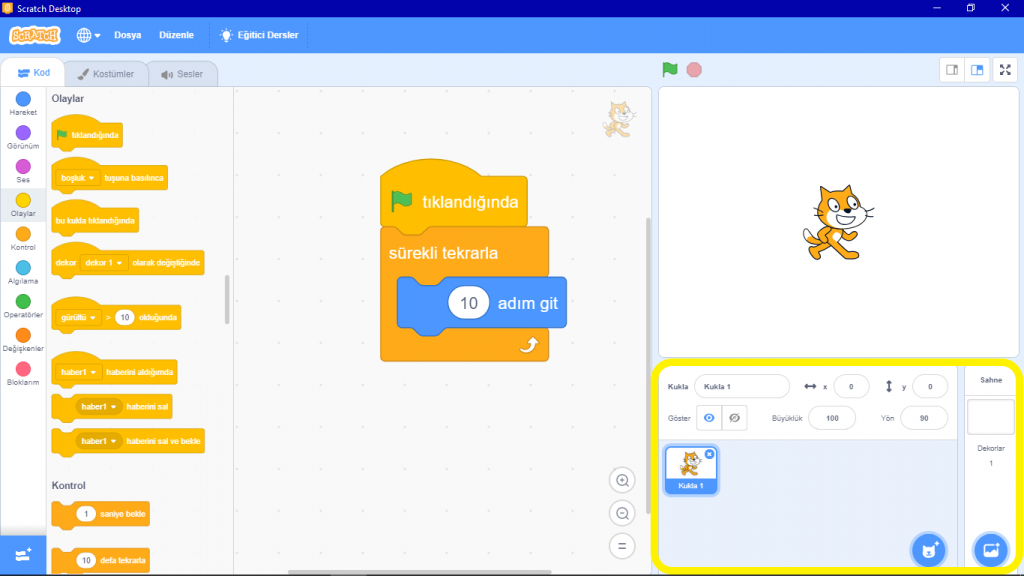Open the globe language menu
The width and height of the screenshot is (1024, 576).
[88, 35]
